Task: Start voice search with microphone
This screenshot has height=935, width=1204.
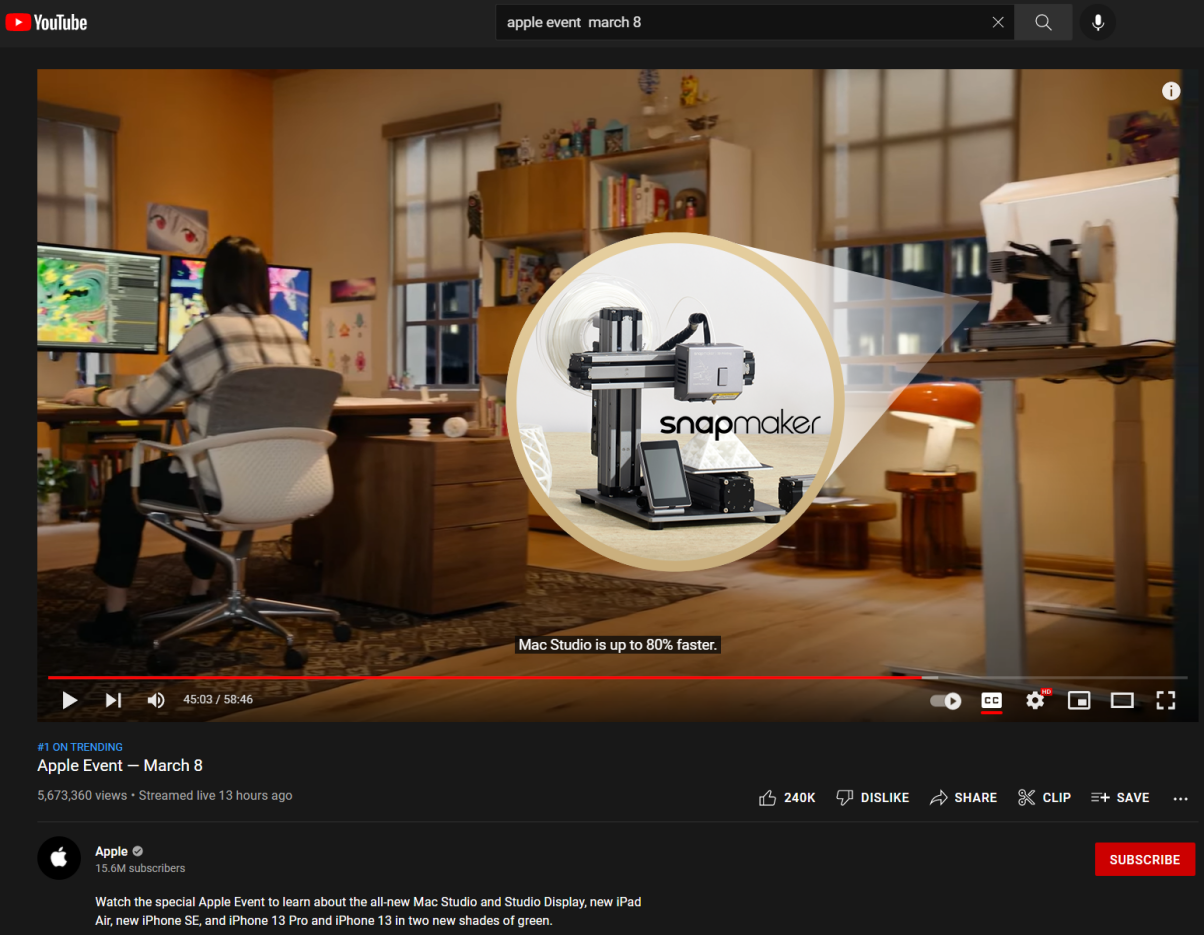Action: click(1098, 22)
